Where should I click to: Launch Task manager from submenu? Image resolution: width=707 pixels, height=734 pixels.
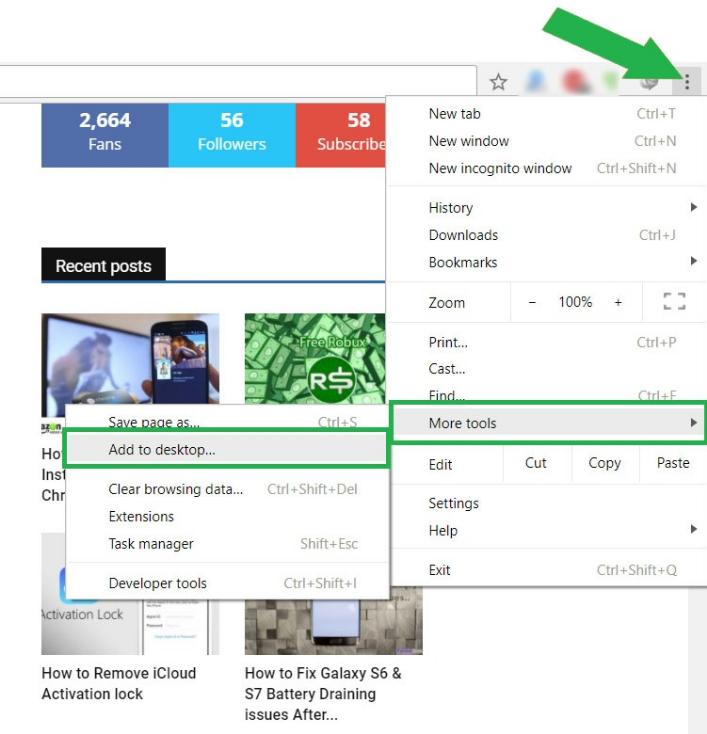tap(228, 543)
